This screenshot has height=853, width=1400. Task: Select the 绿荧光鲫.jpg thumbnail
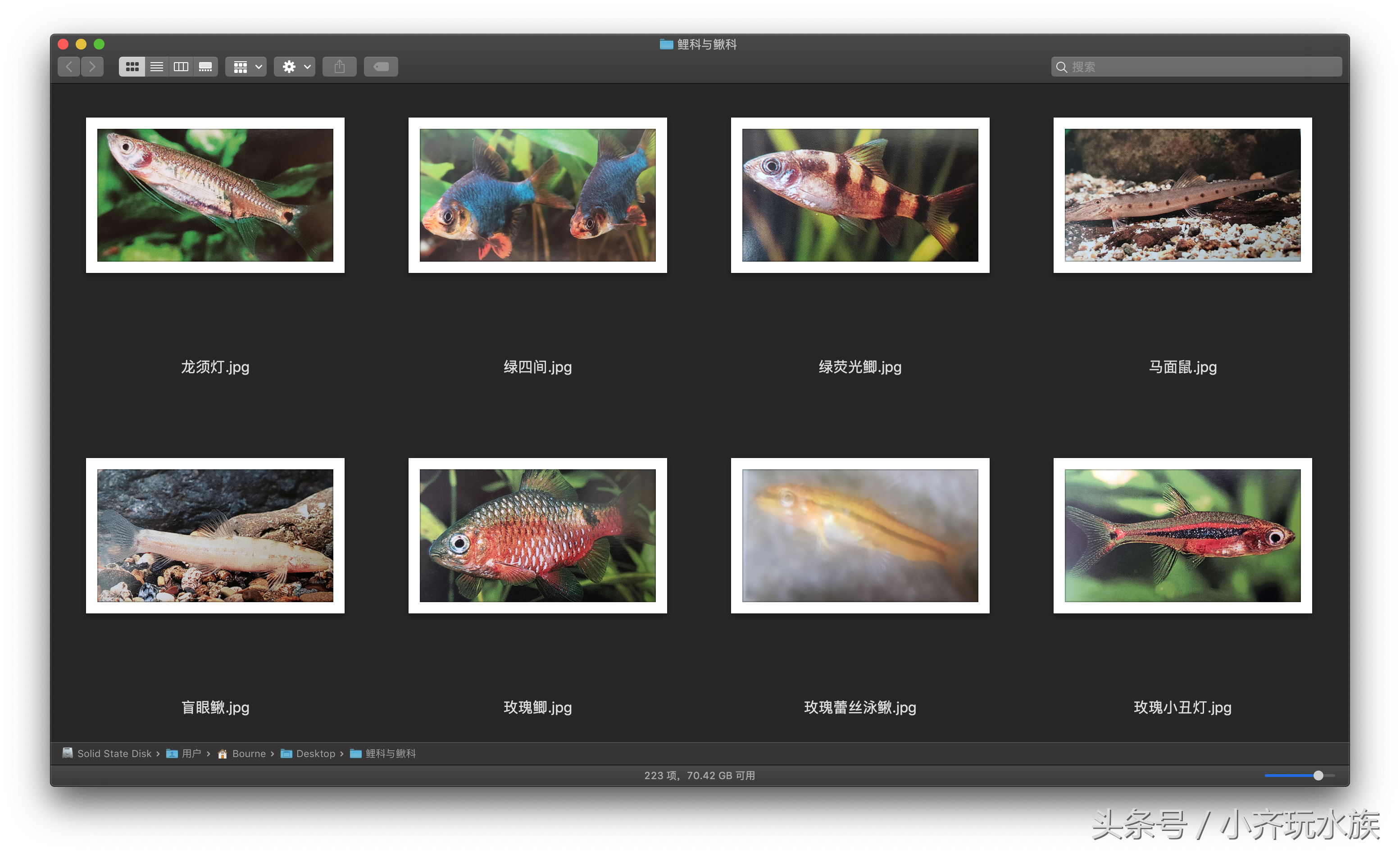pyautogui.click(x=860, y=195)
